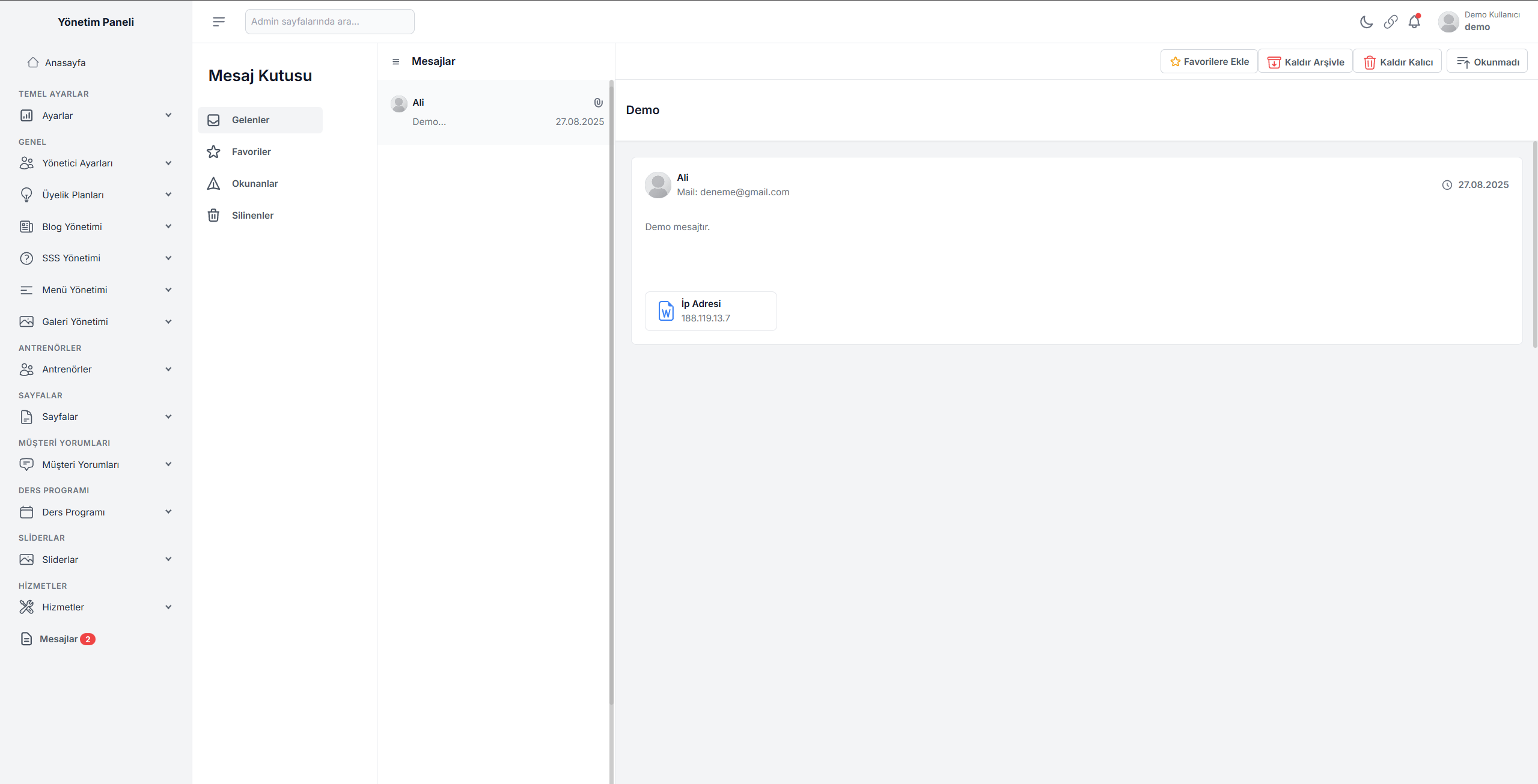Switch to the Silinenler folder
The image size is (1538, 784).
(252, 215)
